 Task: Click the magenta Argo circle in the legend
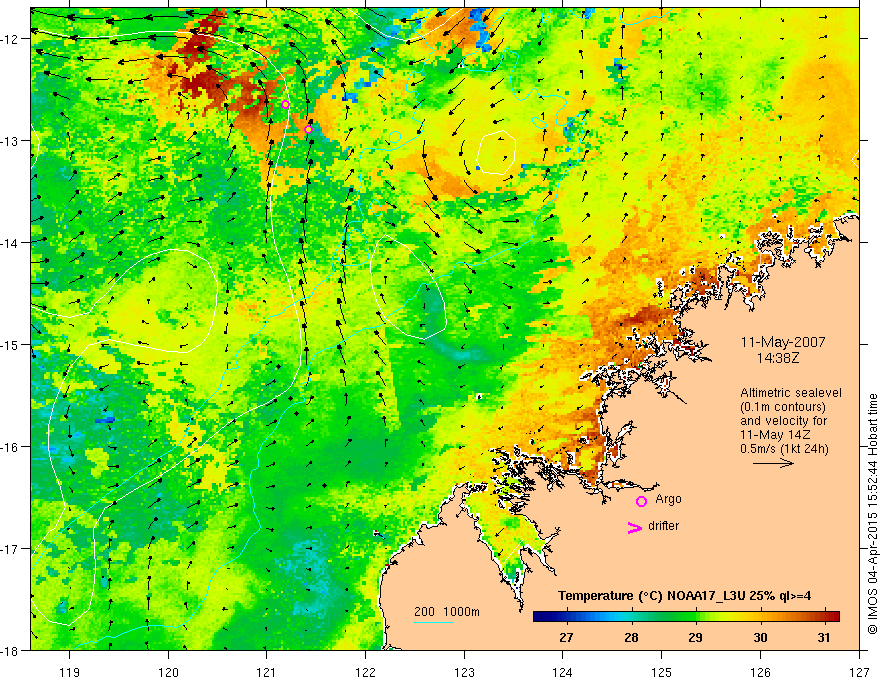click(x=641, y=501)
